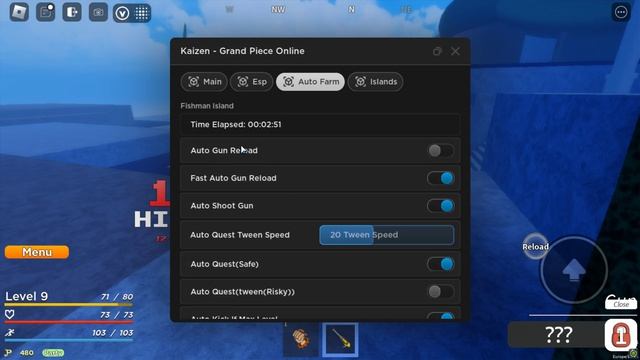Viewport: 640px width, 360px height.
Task: Close the Kaizen panel with X
Action: pos(455,51)
